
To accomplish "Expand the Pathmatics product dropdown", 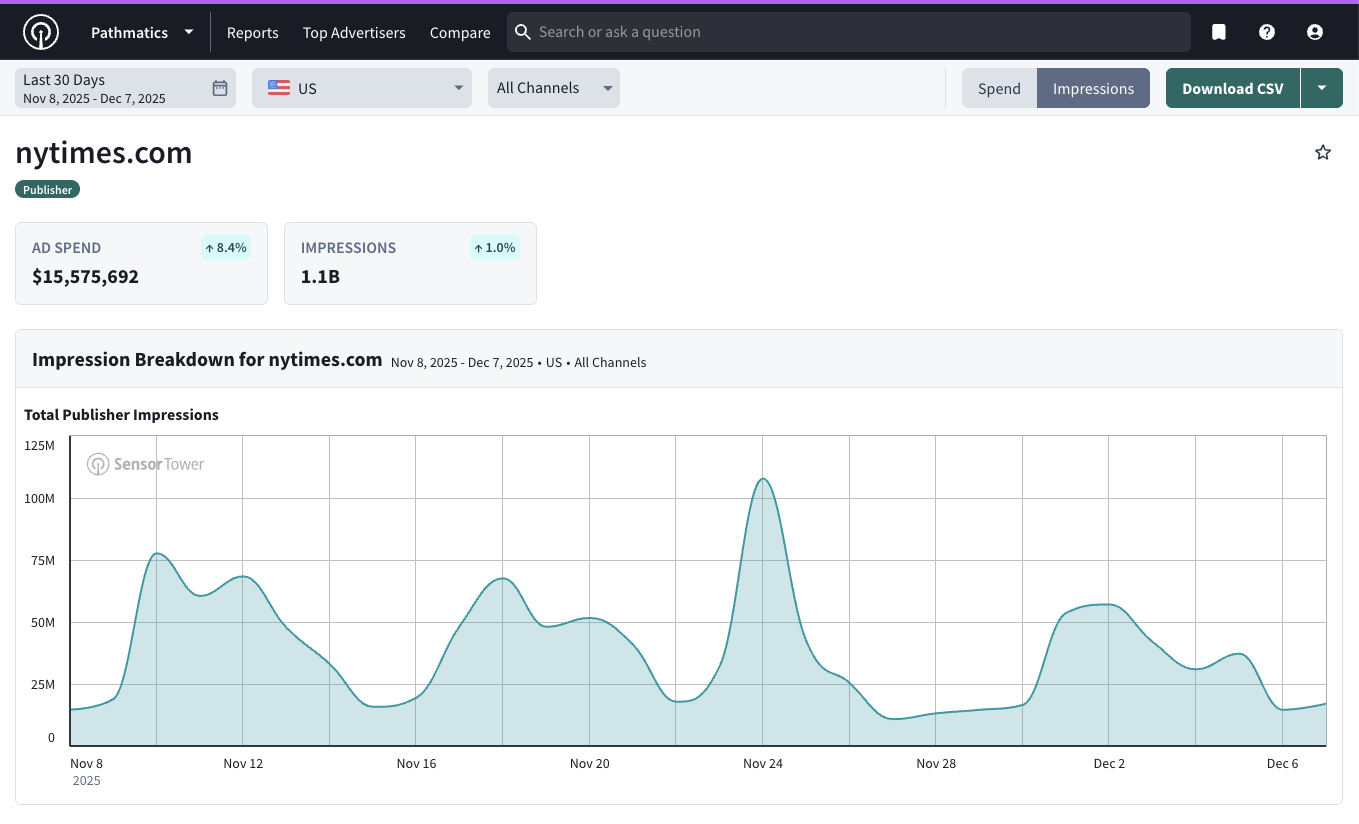I will tap(142, 32).
